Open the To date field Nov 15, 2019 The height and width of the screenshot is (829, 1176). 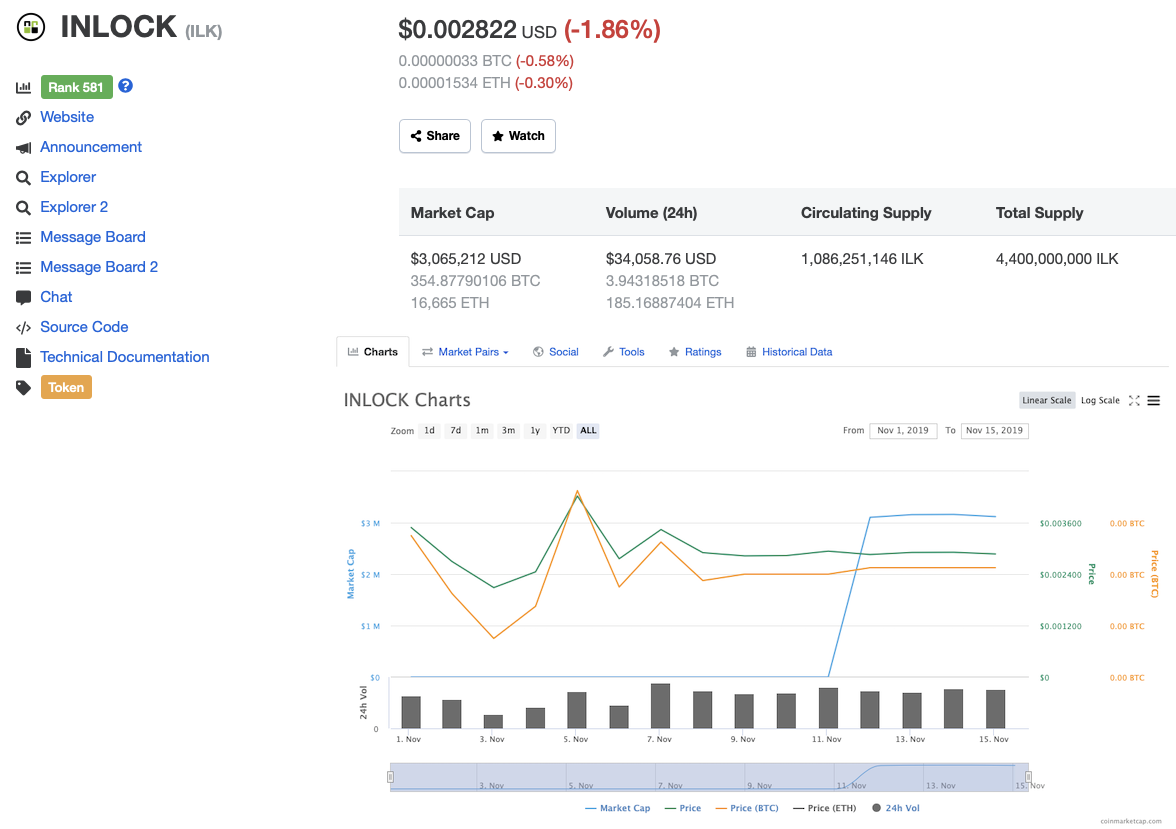coord(995,430)
